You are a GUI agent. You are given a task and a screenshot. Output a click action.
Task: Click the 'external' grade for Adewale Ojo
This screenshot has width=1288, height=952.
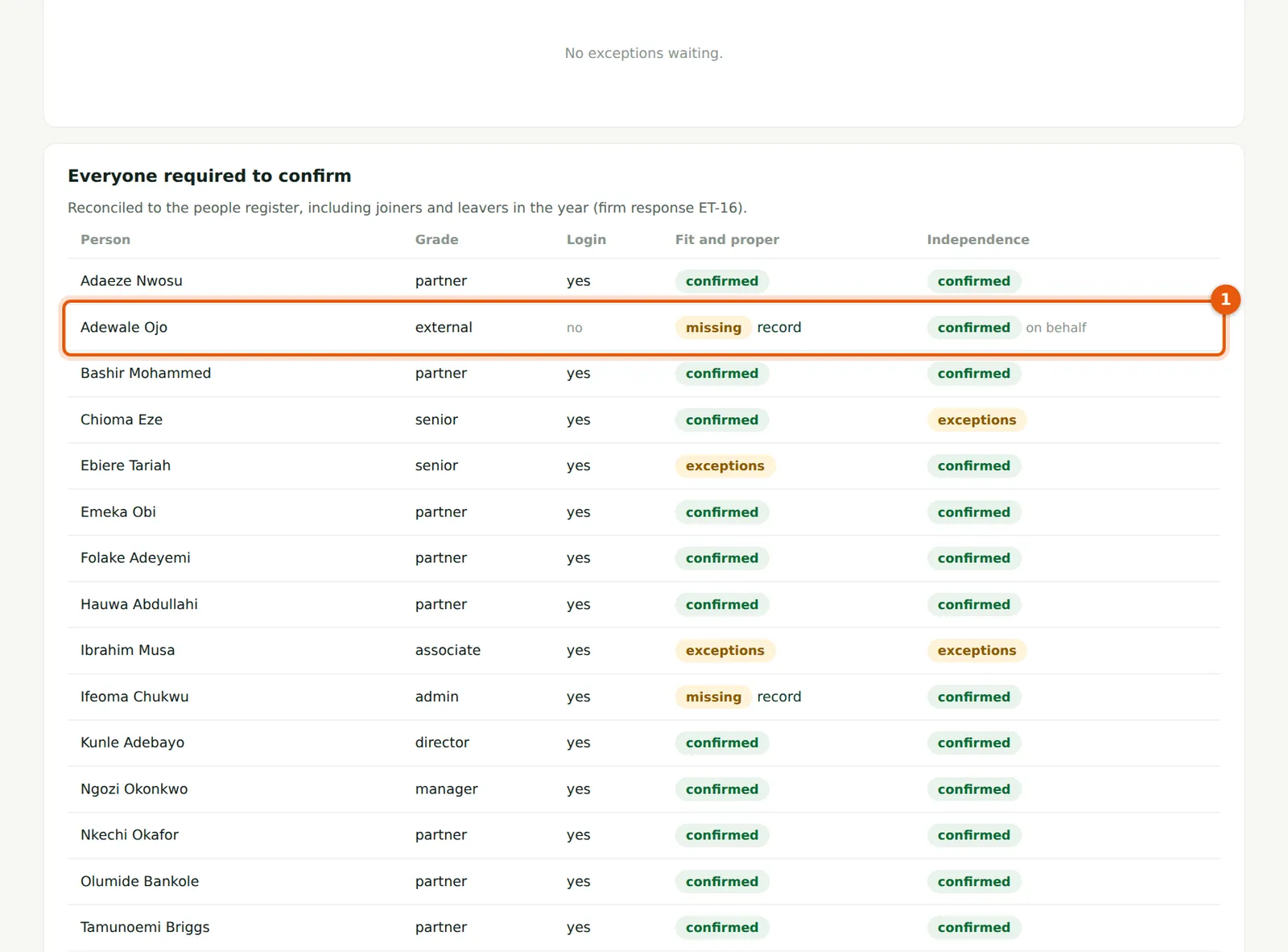[x=444, y=327]
